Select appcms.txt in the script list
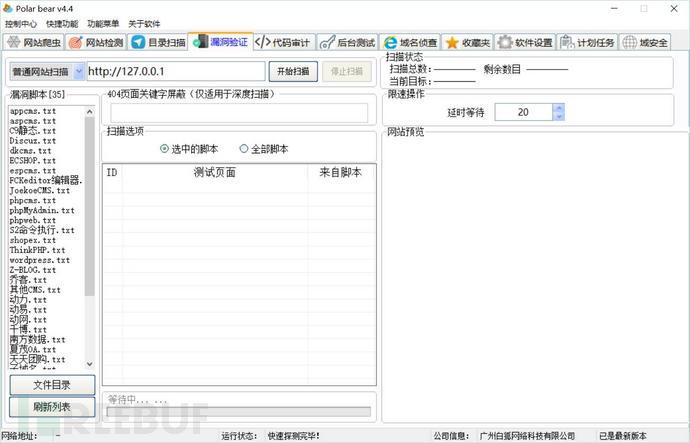Image resolution: width=690 pixels, height=443 pixels. pos(33,111)
